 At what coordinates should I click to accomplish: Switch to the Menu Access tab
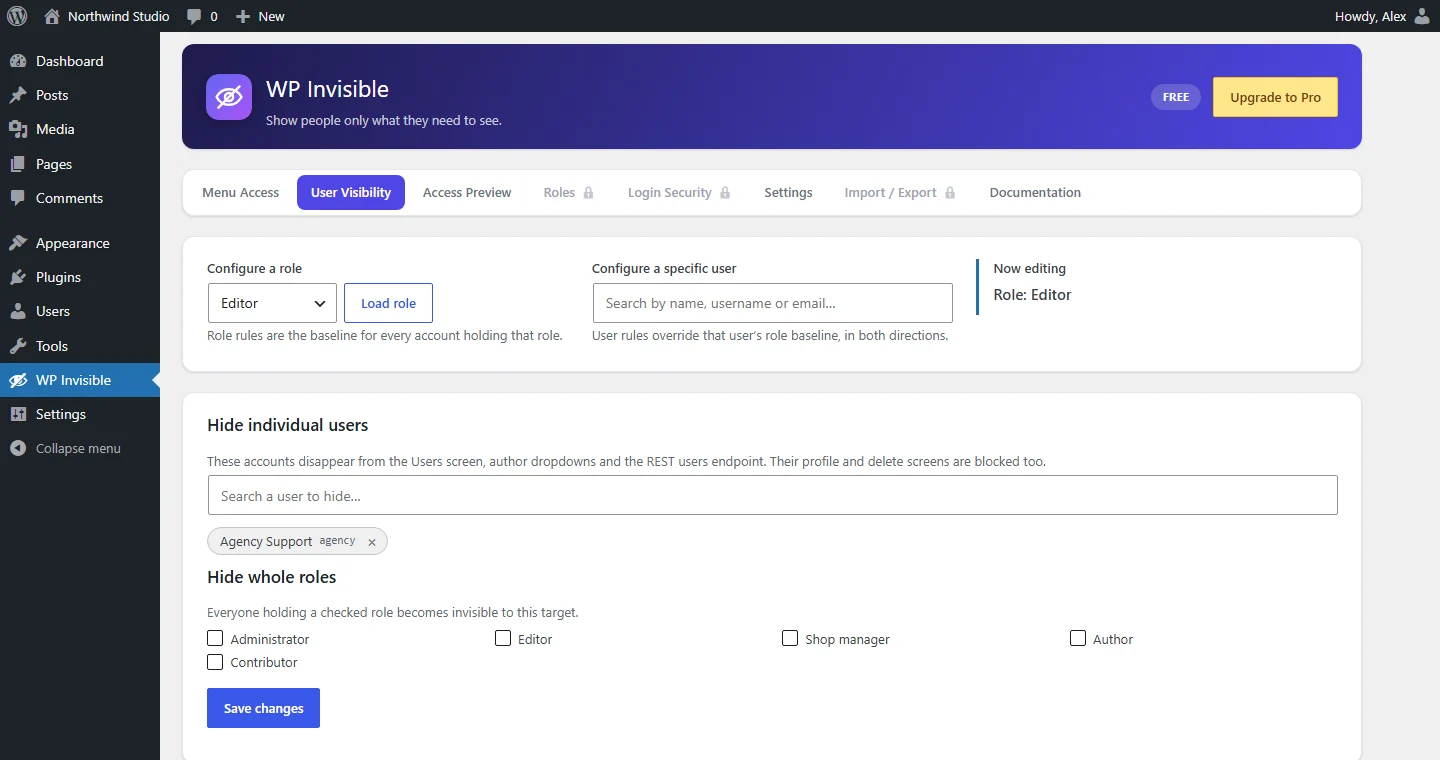241,193
